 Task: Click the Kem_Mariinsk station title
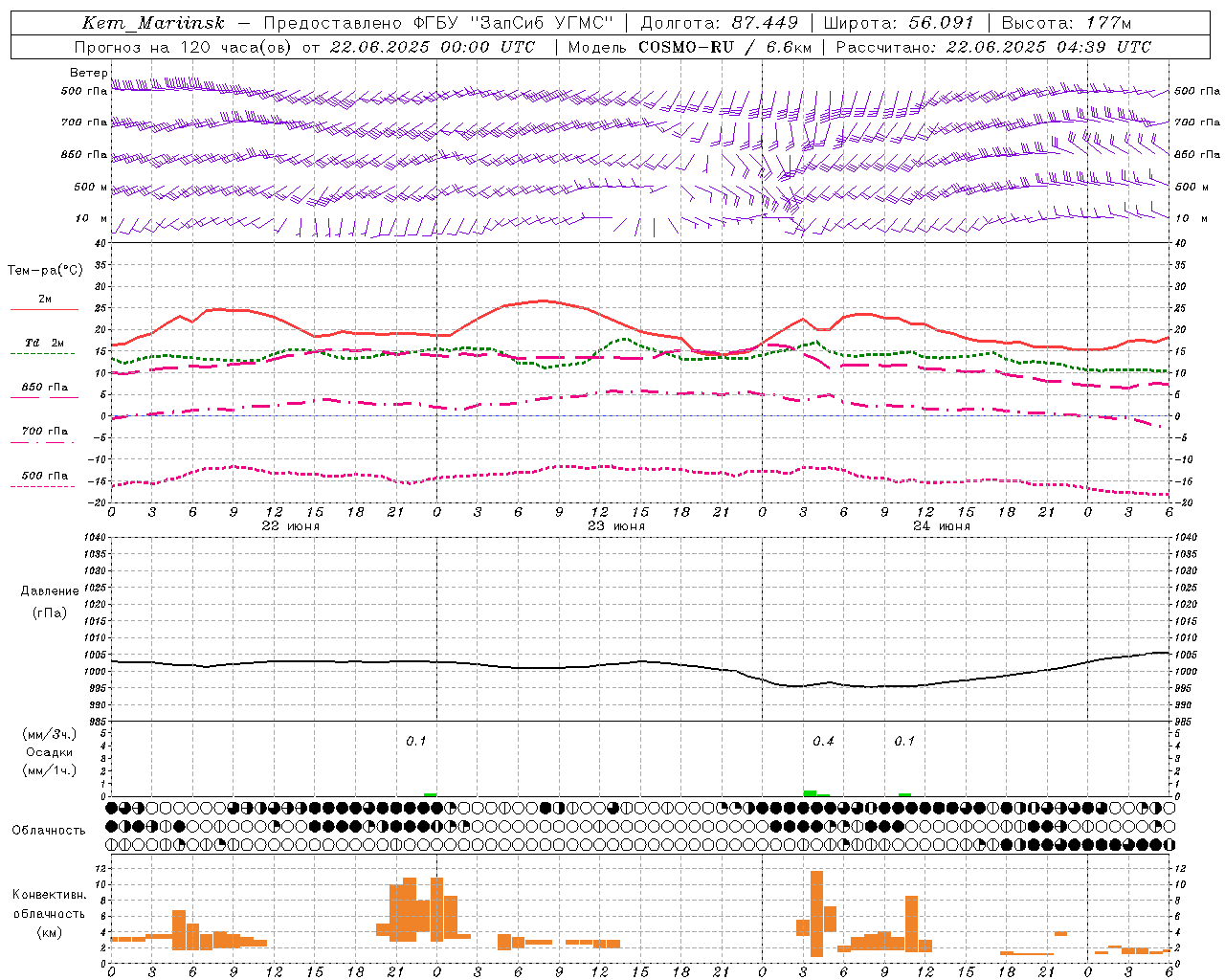tap(153, 23)
